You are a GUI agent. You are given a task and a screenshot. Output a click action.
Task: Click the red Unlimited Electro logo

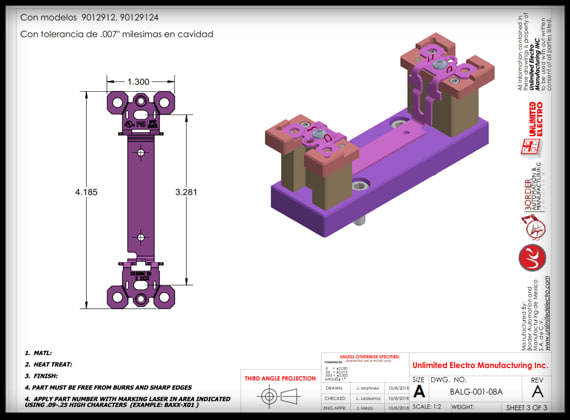[532, 129]
